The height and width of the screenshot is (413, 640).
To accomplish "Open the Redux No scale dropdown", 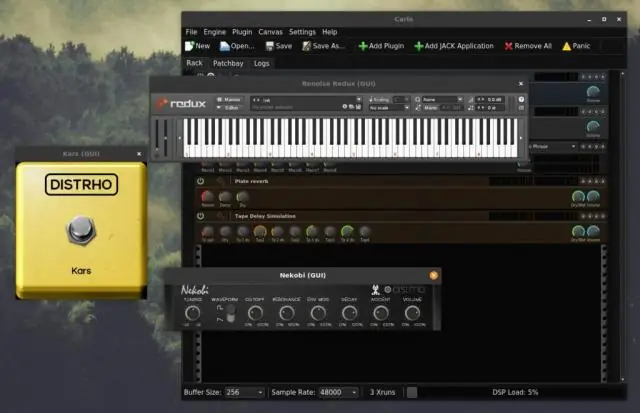I will (389, 108).
